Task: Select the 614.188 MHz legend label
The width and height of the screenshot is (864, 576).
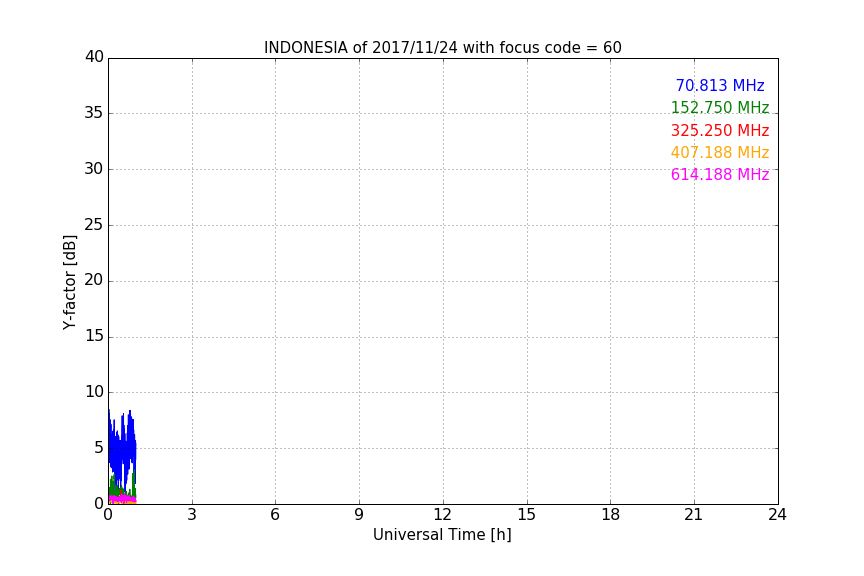Action: 720,175
